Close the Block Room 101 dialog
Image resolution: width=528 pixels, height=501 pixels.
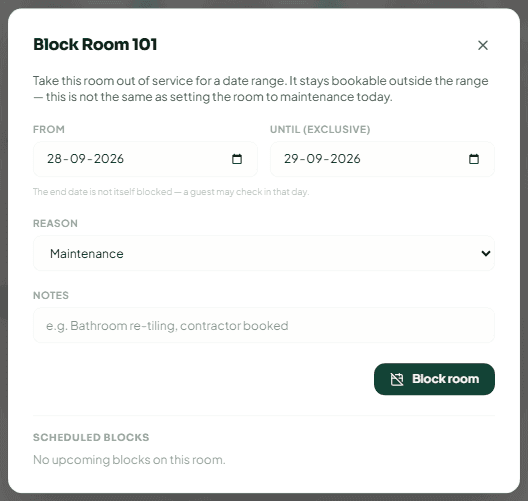[483, 45]
